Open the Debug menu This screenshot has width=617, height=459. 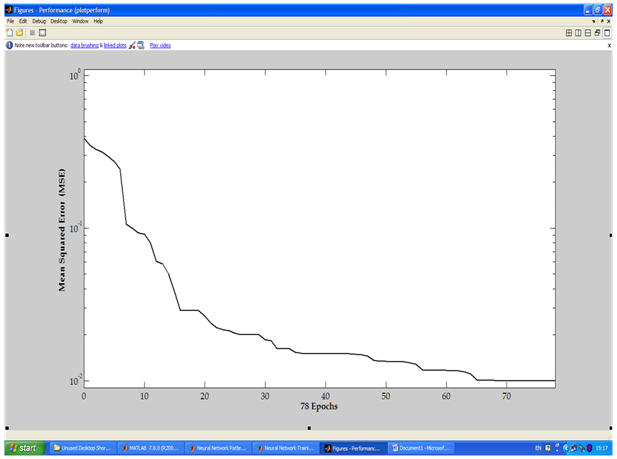pos(38,20)
